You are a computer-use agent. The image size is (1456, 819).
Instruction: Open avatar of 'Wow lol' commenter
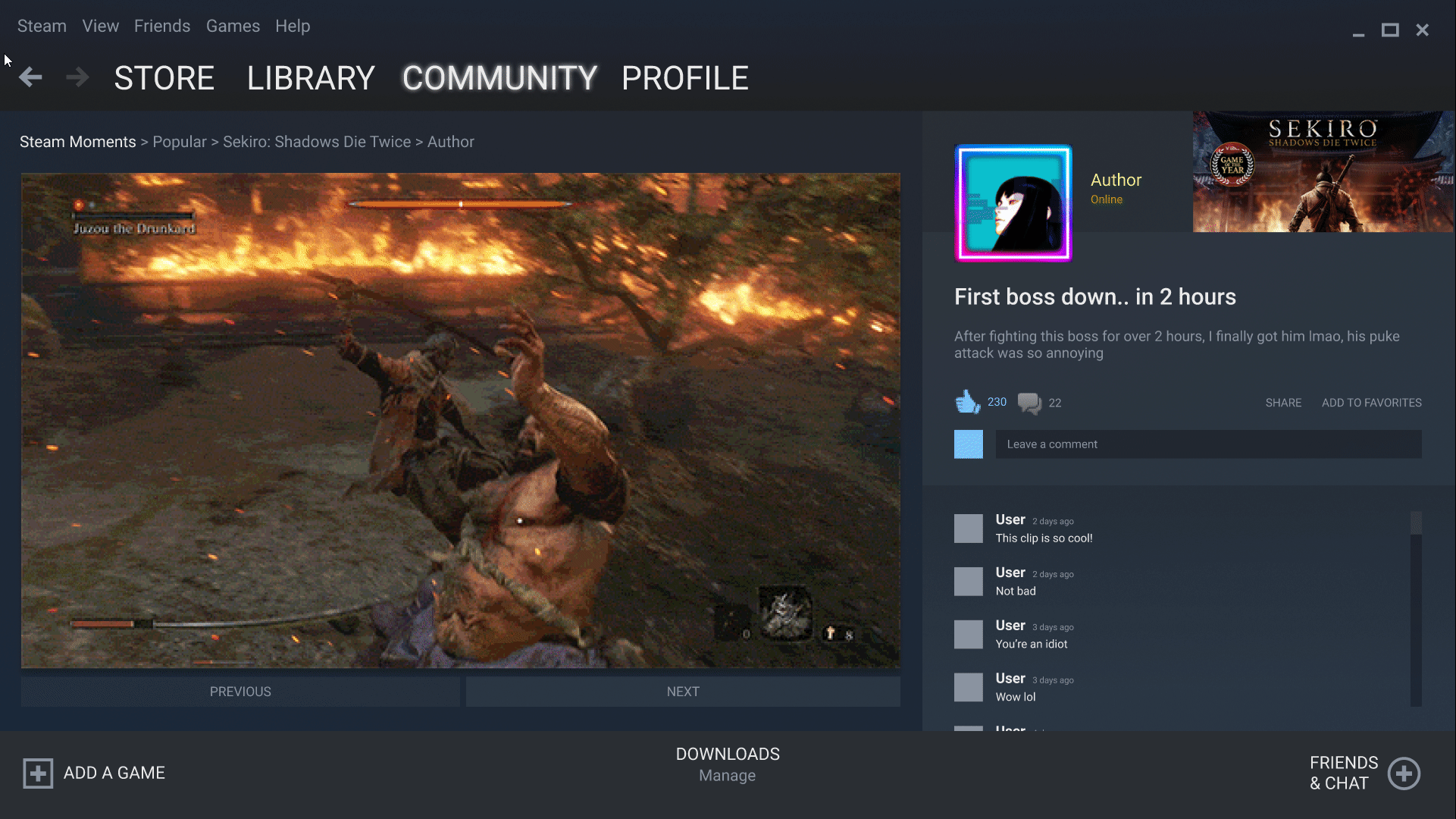969,688
